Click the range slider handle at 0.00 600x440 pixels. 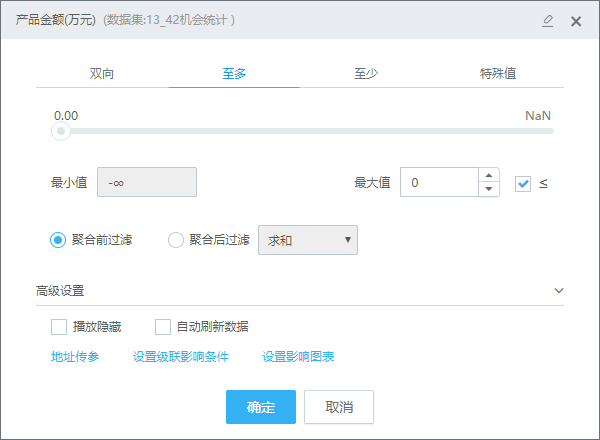(x=61, y=131)
